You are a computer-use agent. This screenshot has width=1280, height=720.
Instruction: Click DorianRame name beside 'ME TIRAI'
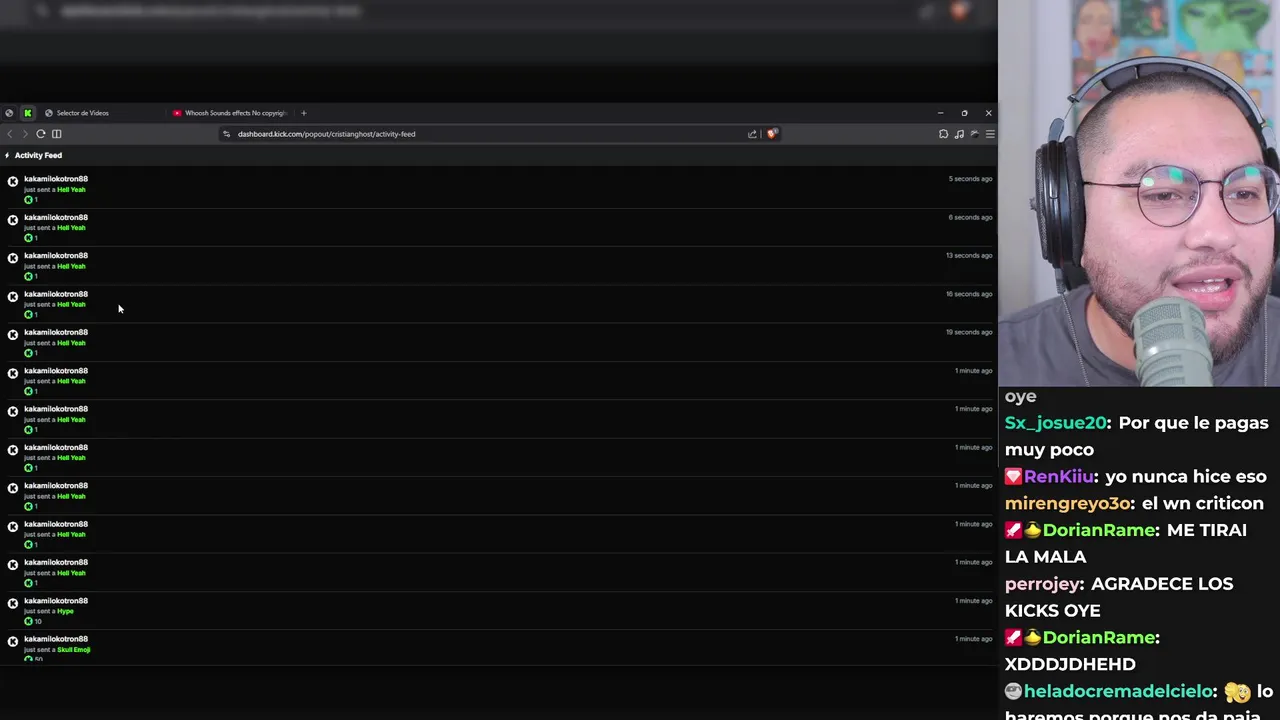1099,530
